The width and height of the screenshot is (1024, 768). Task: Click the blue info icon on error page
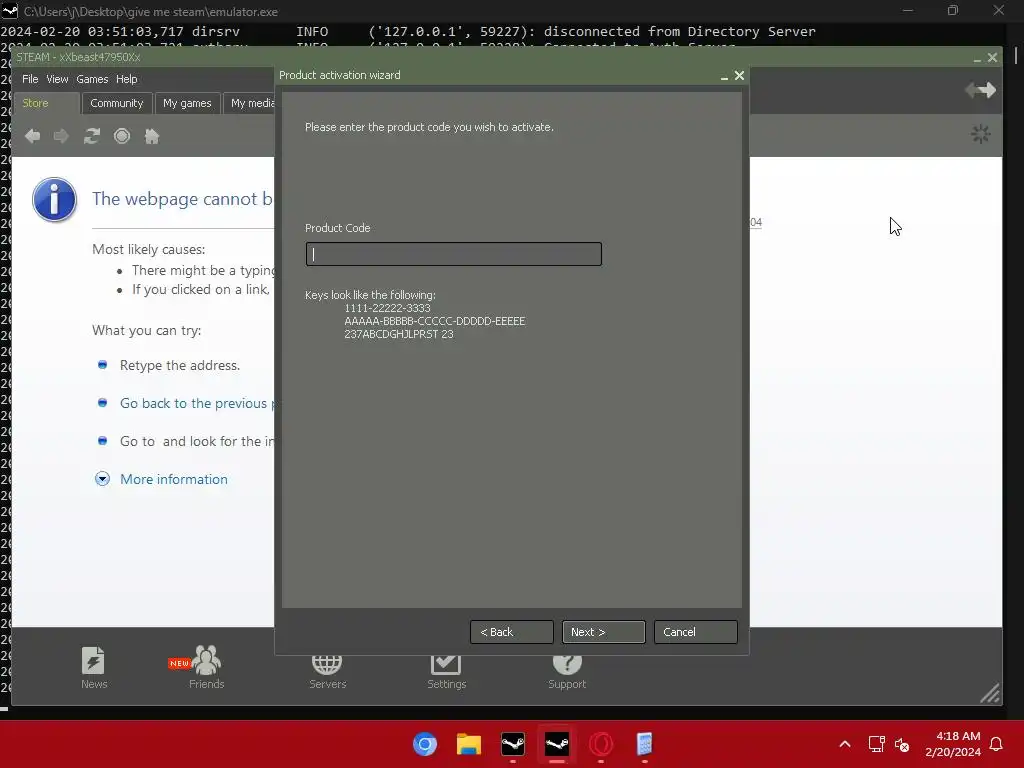pyautogui.click(x=55, y=200)
